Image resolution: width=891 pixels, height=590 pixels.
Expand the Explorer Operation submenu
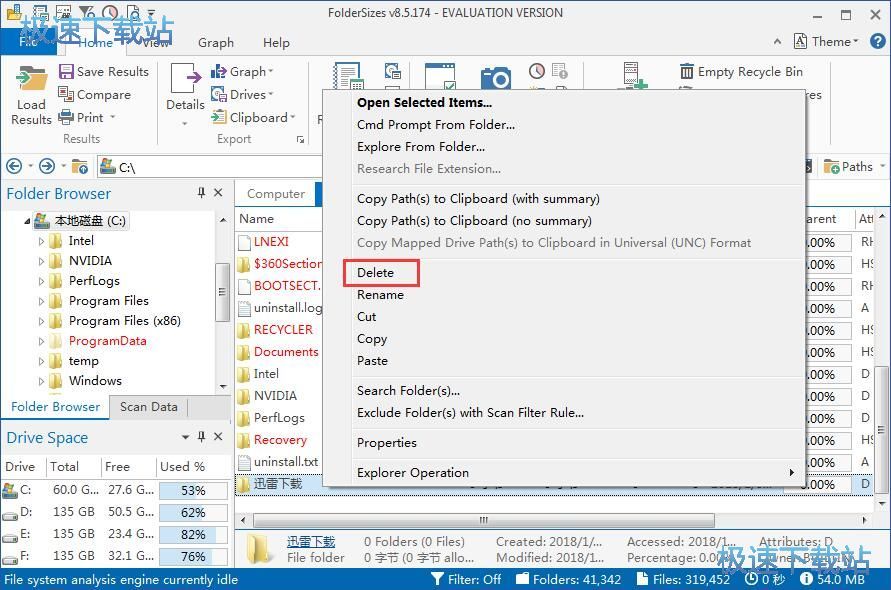792,473
